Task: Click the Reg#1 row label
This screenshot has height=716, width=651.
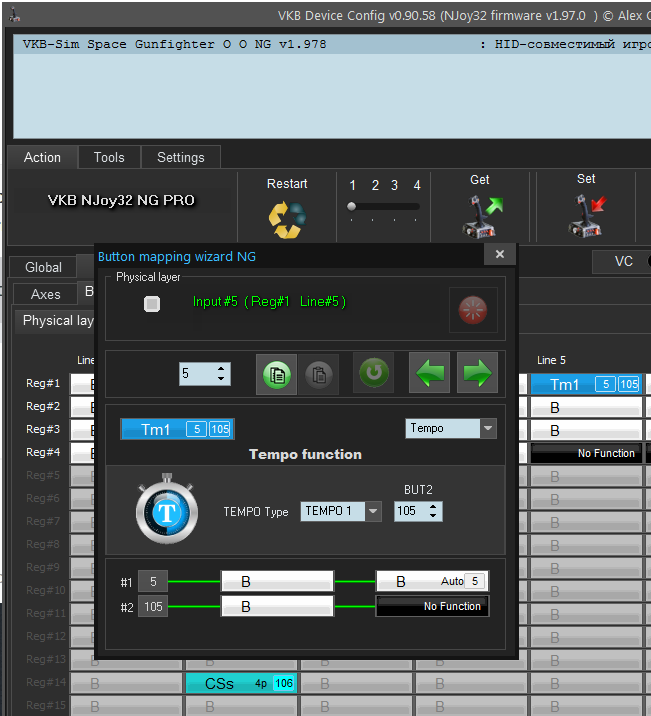Action: tap(43, 383)
